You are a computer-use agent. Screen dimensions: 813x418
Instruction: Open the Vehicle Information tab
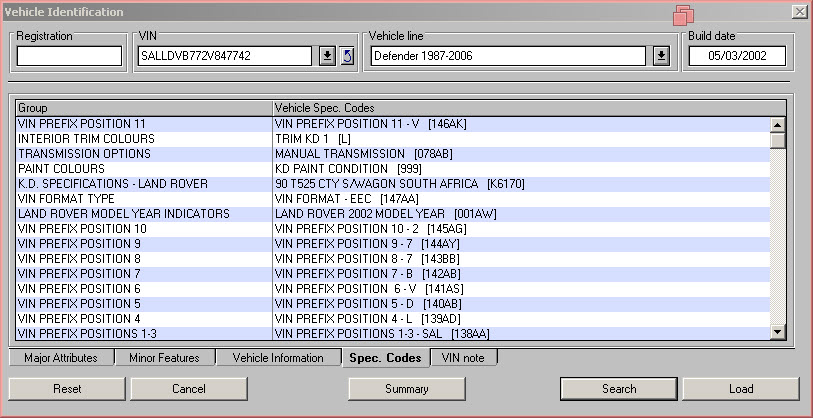pyautogui.click(x=278, y=358)
